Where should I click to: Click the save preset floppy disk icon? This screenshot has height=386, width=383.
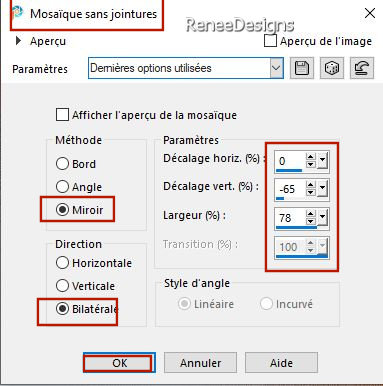(x=302, y=68)
